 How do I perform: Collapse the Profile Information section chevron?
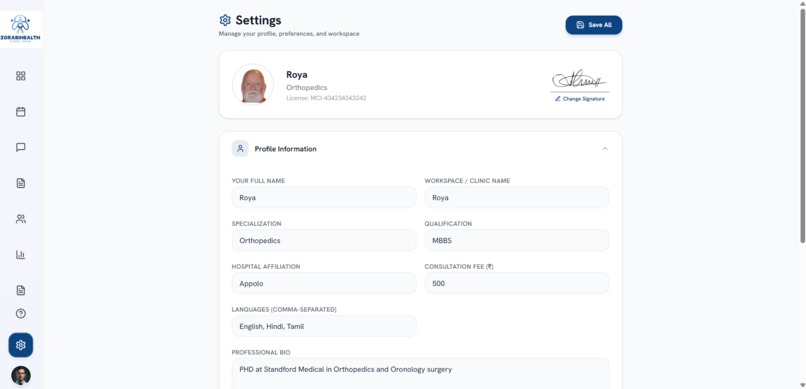(604, 149)
